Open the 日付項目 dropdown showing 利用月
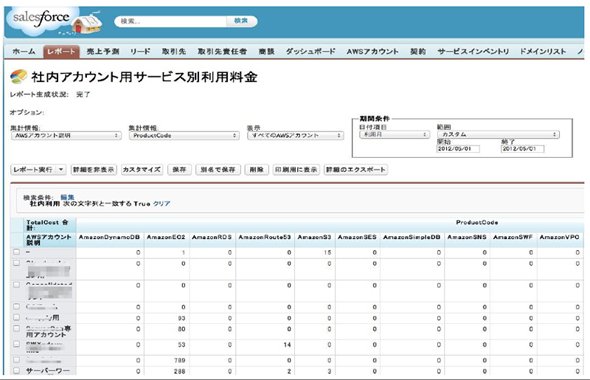Image resolution: width=590 pixels, height=380 pixels. (394, 134)
